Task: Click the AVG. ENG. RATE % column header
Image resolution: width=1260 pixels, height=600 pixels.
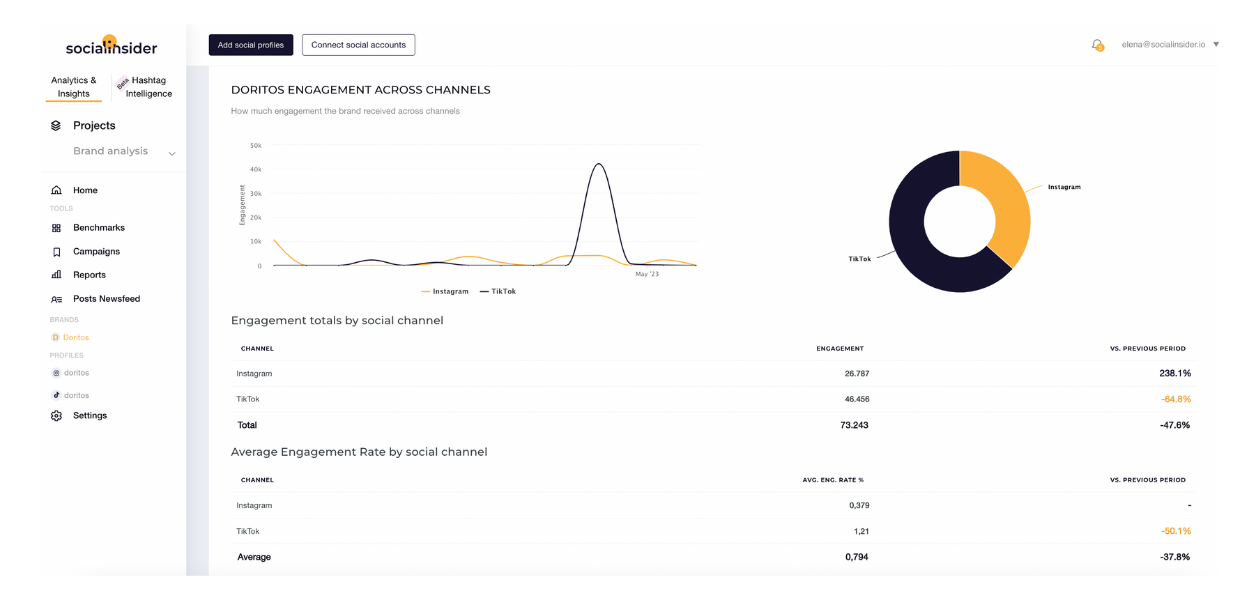Action: 833,480
